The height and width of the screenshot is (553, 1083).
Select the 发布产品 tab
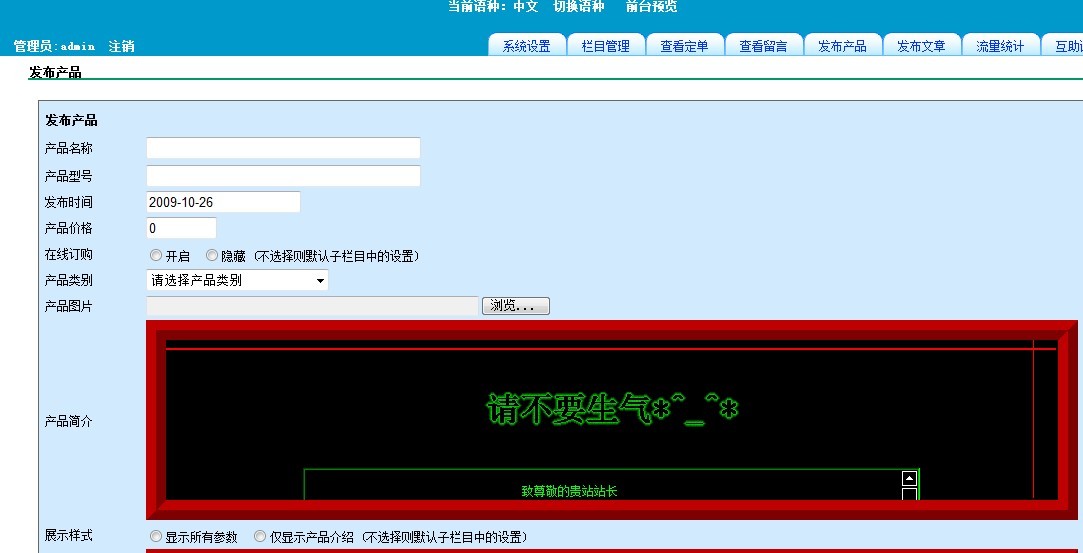pos(842,46)
